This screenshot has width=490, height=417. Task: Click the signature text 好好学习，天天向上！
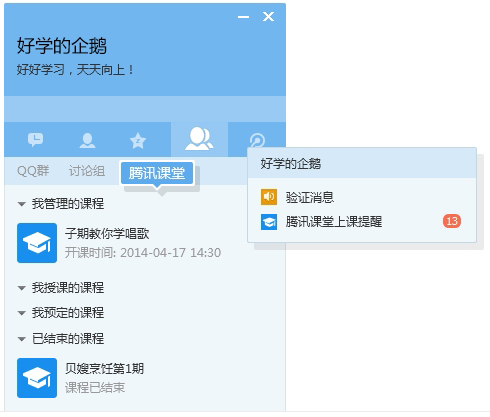click(76, 70)
